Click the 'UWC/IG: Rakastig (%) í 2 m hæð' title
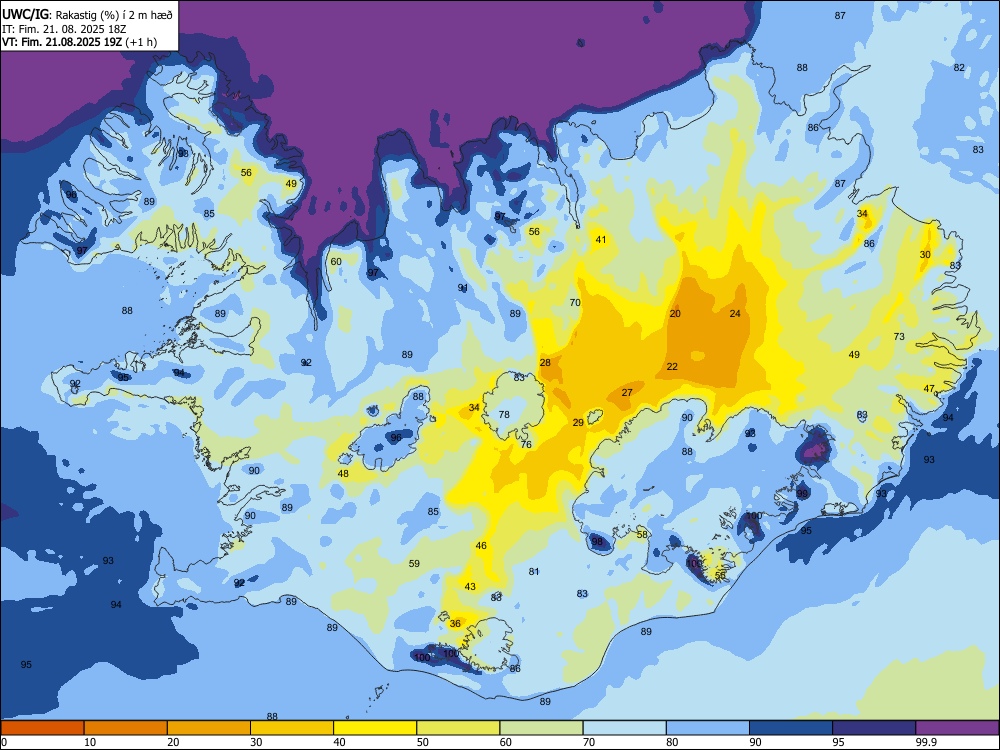 pyautogui.click(x=87, y=13)
